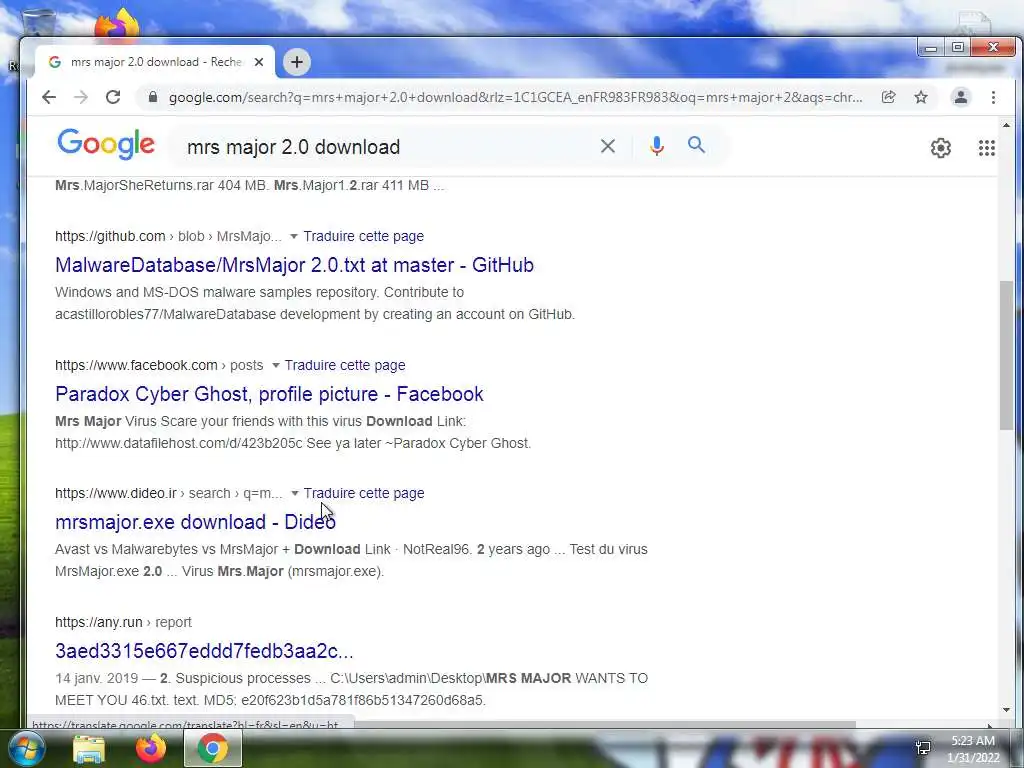
Task: Click the https://any.run breadcrumb URL
Action: click(98, 622)
